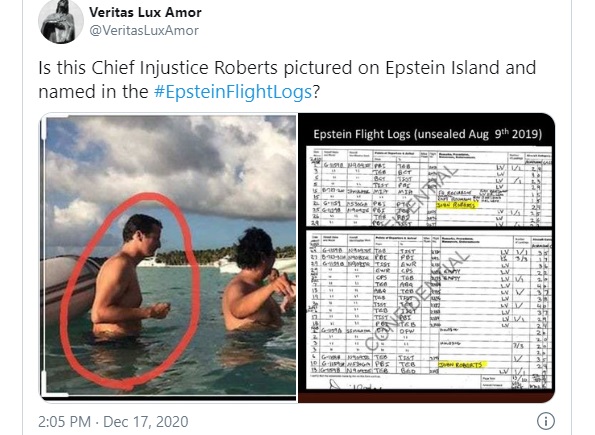The width and height of the screenshot is (595, 435).
Task: Open the @VeritasLuxAmor handle link
Action: pyautogui.click(x=144, y=30)
